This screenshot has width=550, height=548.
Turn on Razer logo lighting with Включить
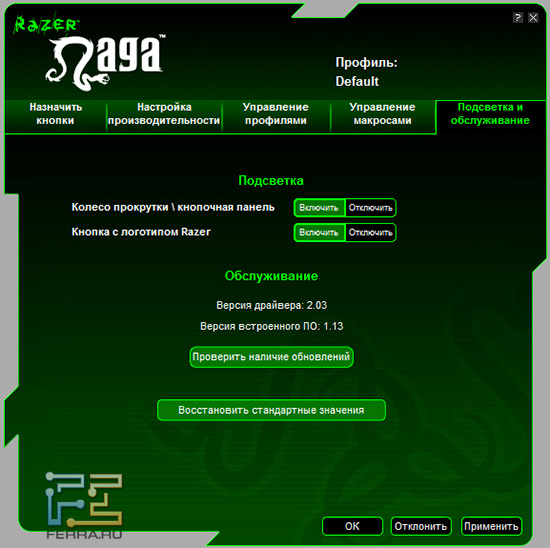(x=319, y=233)
